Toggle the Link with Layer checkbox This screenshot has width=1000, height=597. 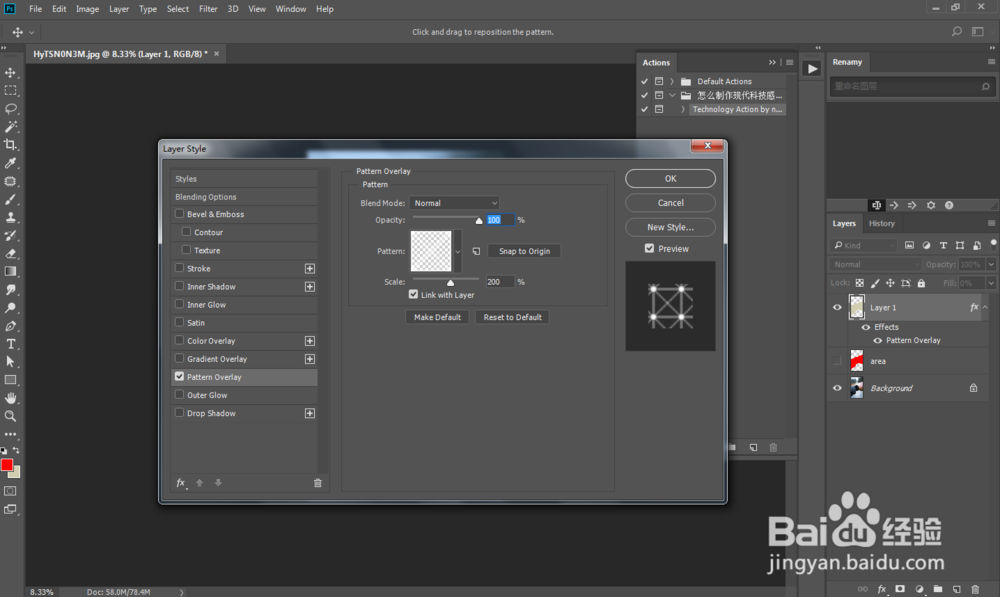tap(413, 294)
